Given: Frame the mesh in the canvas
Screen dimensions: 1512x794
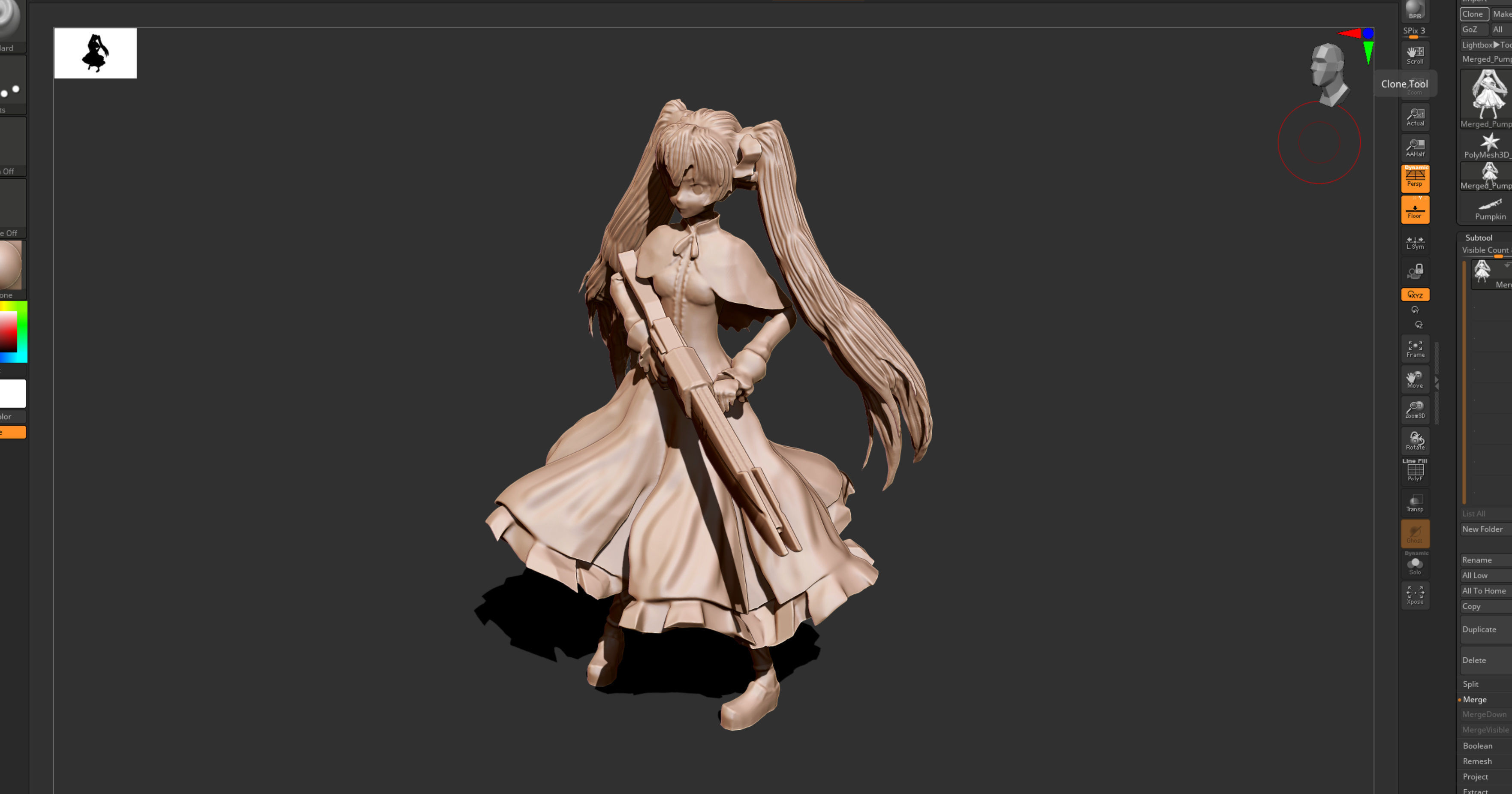Looking at the screenshot, I should pos(1415,349).
